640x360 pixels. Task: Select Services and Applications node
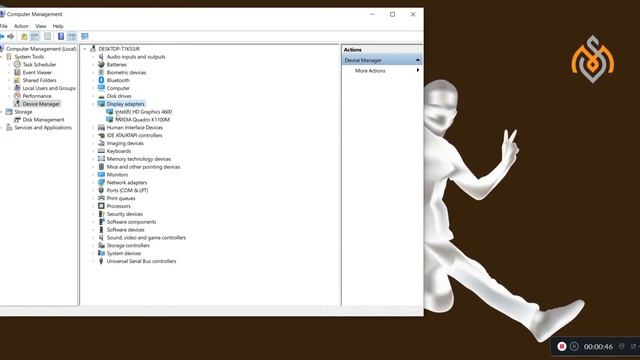[x=43, y=127]
